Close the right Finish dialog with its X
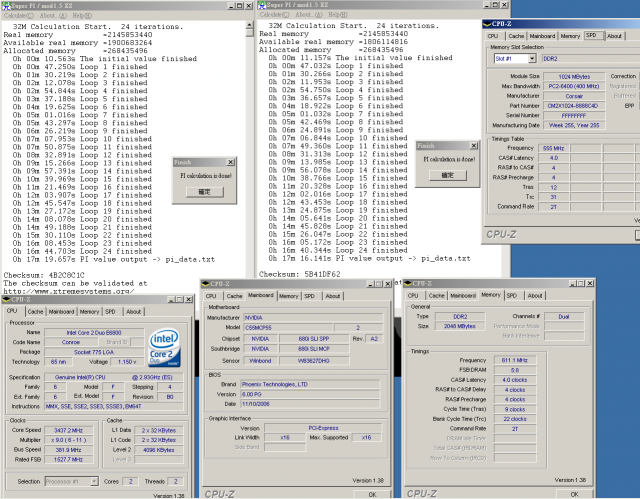 (473, 146)
